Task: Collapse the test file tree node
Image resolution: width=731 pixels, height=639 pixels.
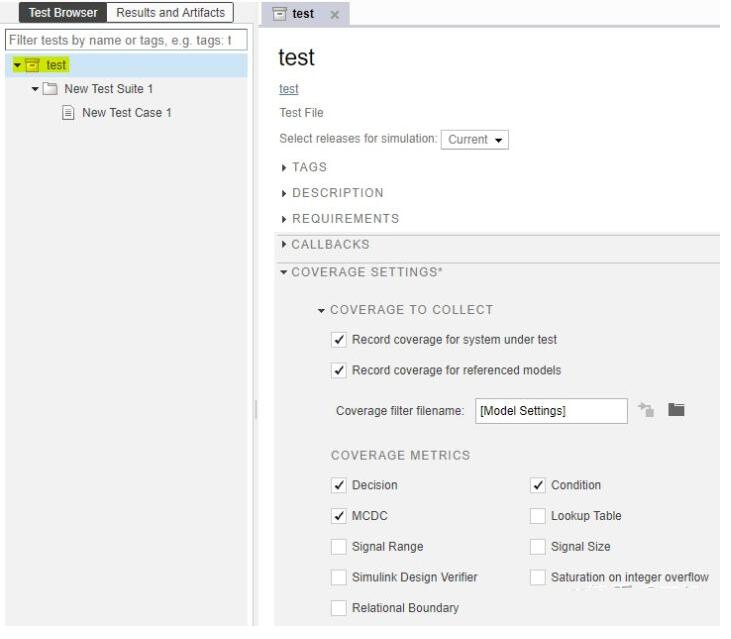Action: pyautogui.click(x=18, y=66)
